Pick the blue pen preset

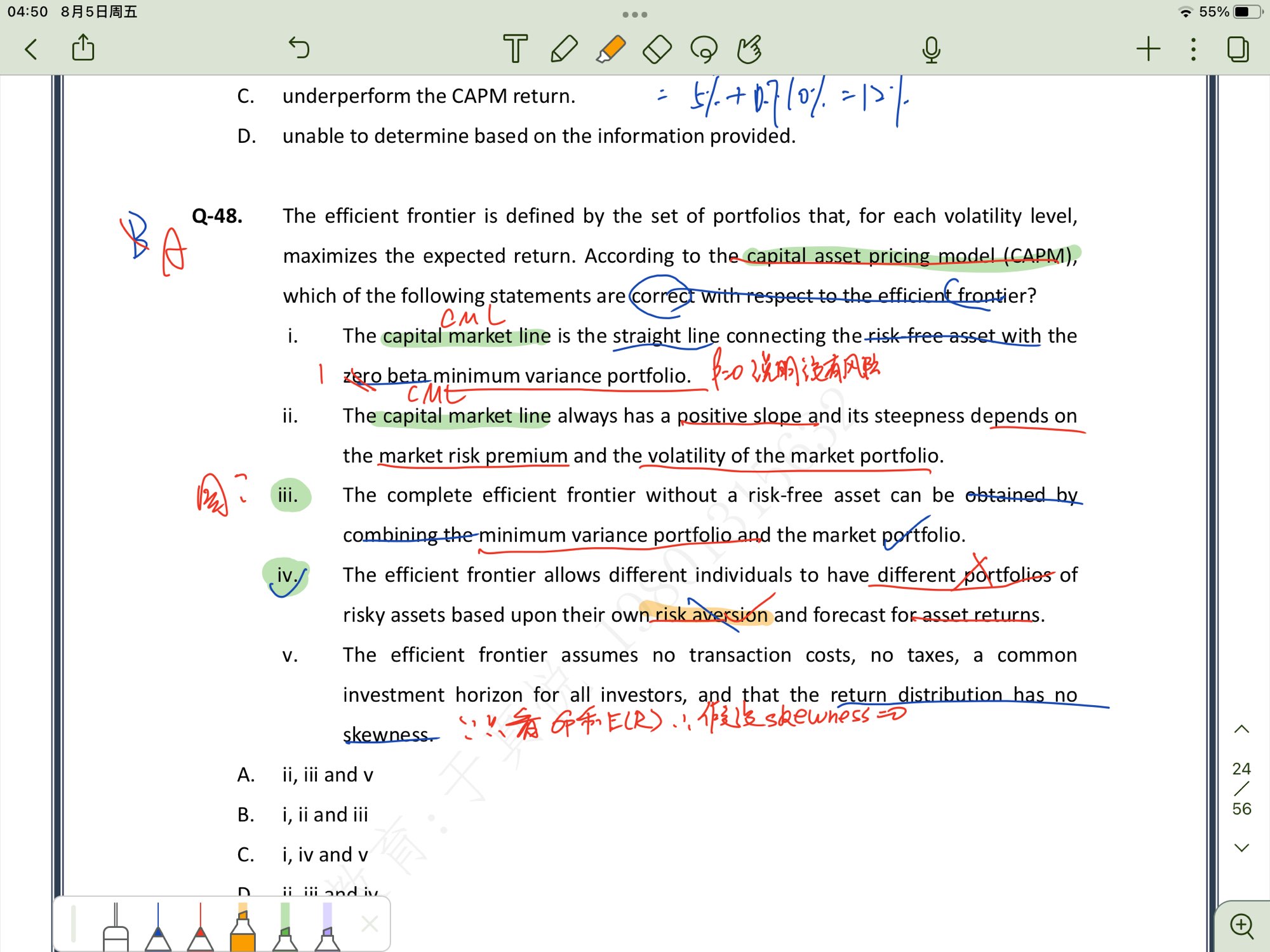pyautogui.click(x=158, y=930)
